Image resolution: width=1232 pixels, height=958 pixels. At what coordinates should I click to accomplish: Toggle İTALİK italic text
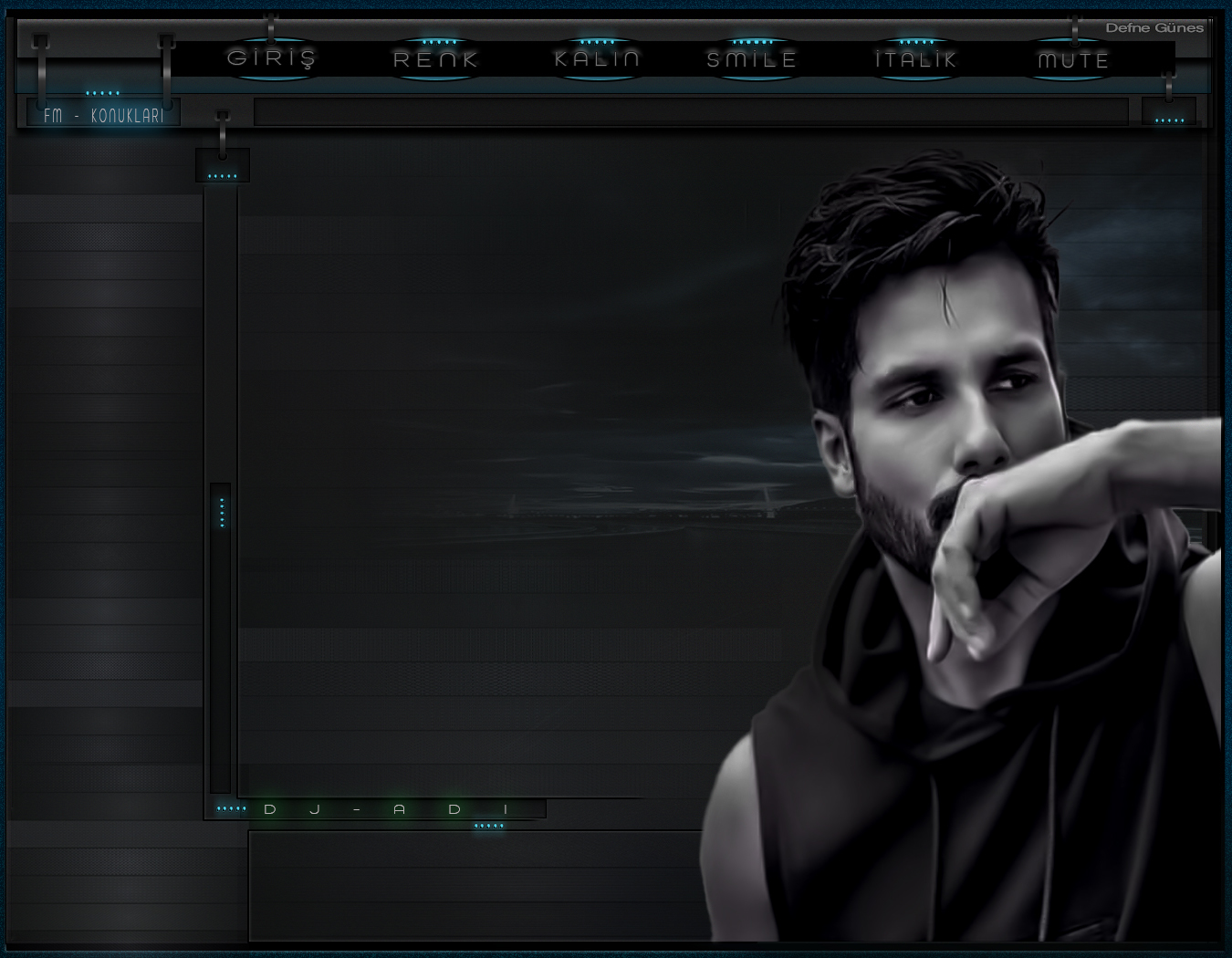pyautogui.click(x=915, y=59)
